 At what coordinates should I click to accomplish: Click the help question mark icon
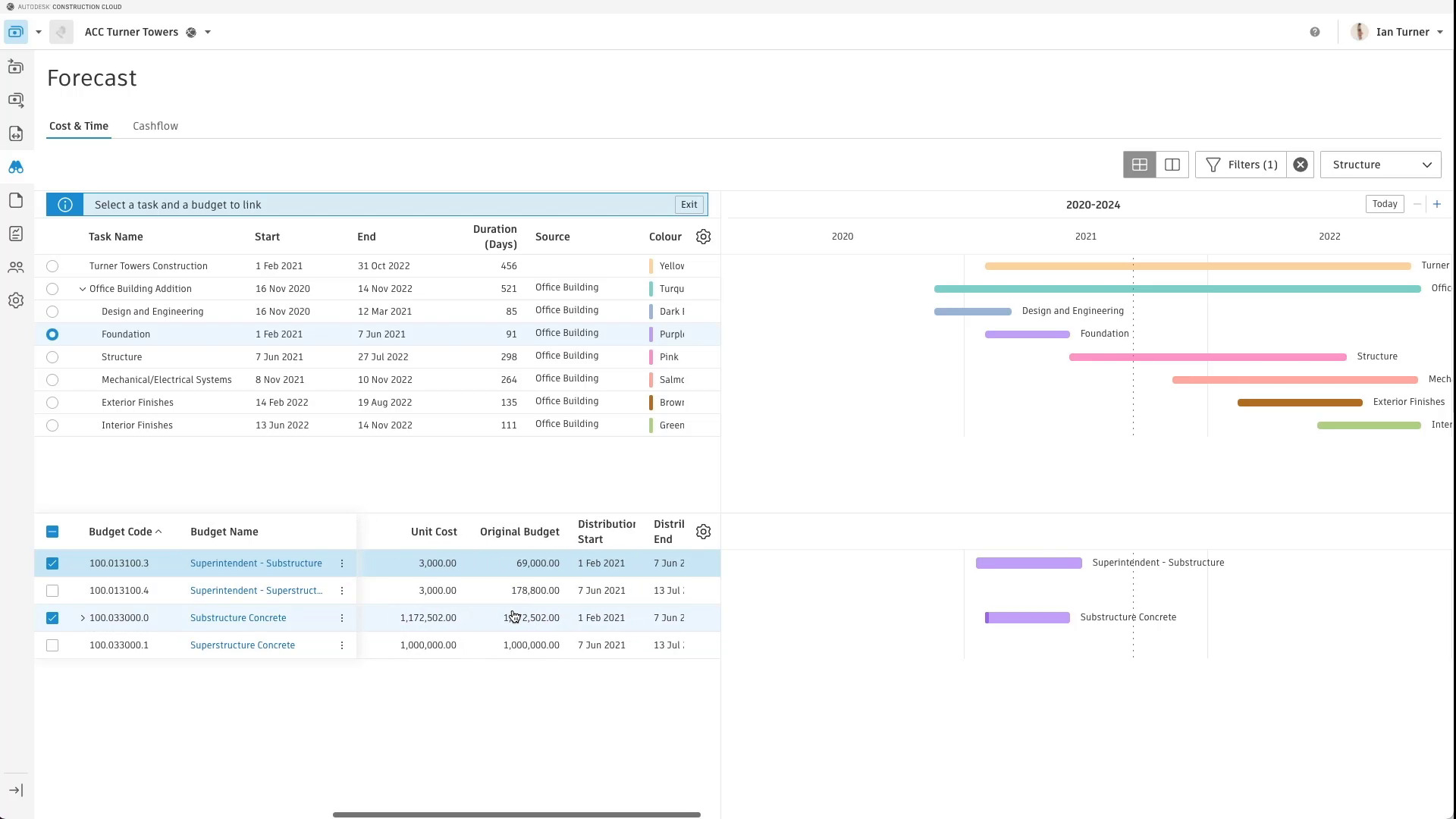1315,32
